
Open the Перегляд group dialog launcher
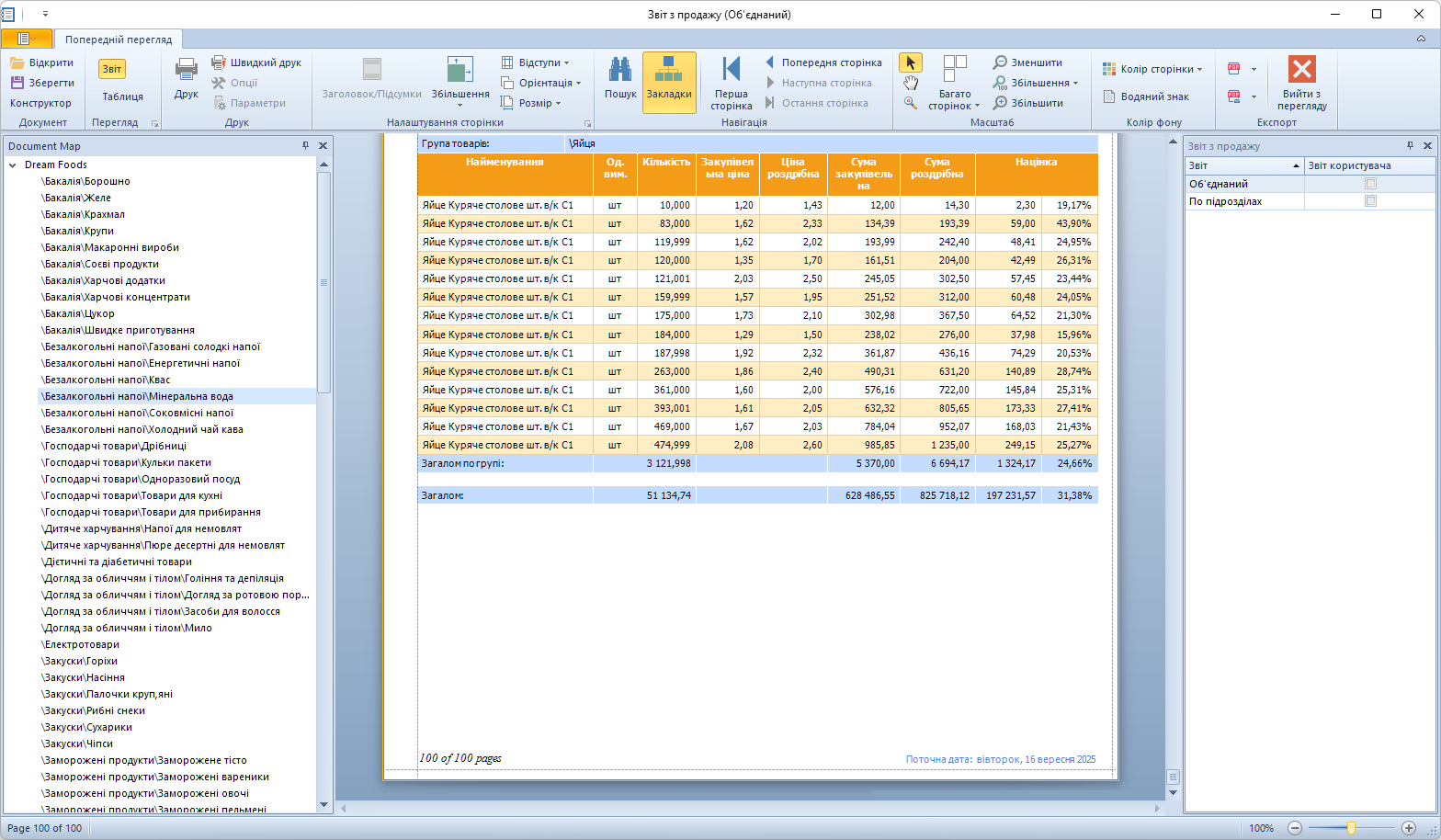pyautogui.click(x=154, y=123)
